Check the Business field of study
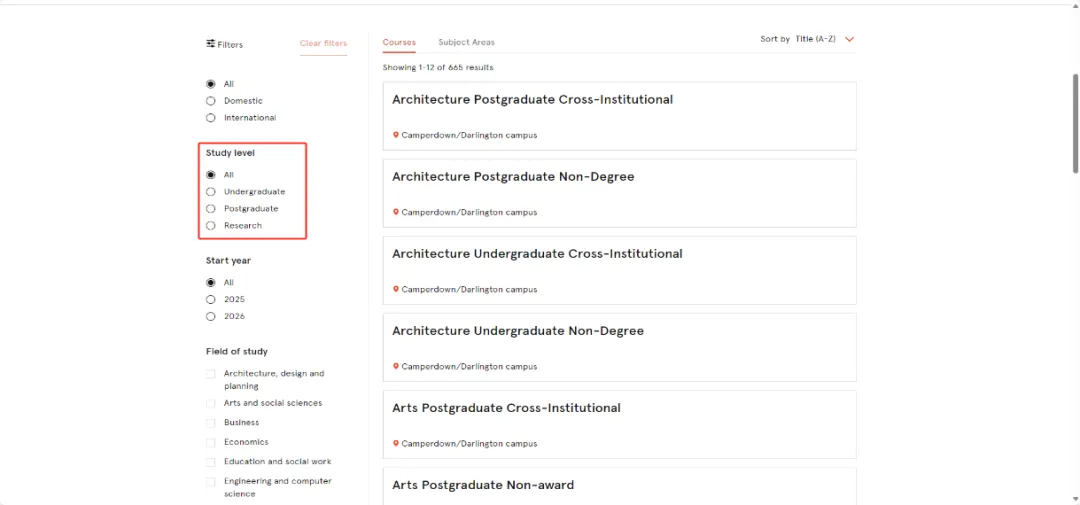This screenshot has height=505, width=1080. pyautogui.click(x=211, y=423)
